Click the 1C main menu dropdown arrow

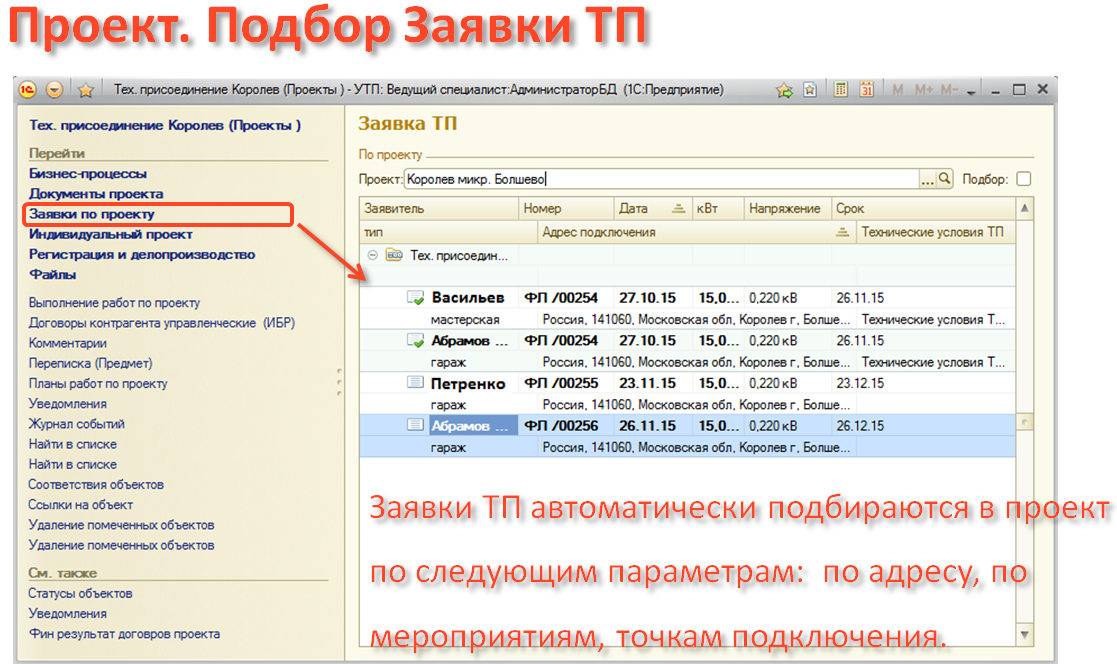point(54,90)
